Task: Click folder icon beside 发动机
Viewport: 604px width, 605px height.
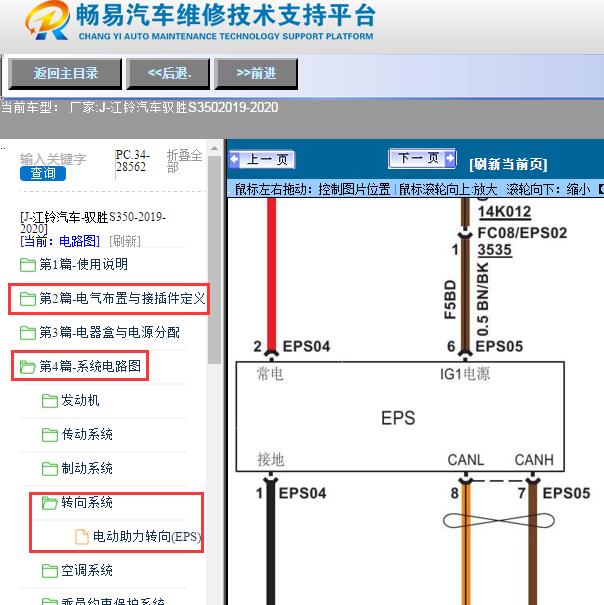Action: pyautogui.click(x=50, y=401)
